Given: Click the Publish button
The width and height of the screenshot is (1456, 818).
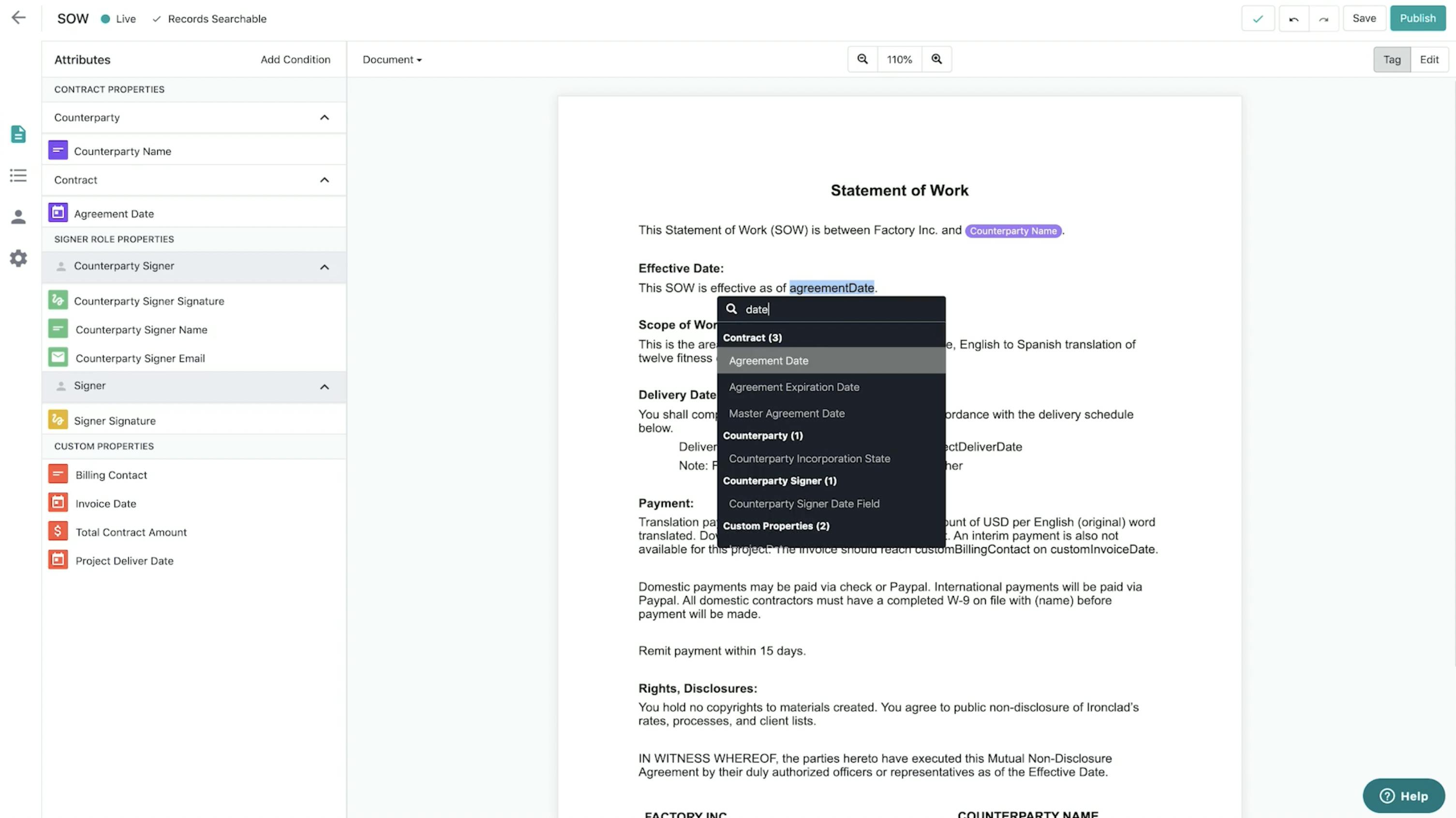Looking at the screenshot, I should click(1417, 18).
